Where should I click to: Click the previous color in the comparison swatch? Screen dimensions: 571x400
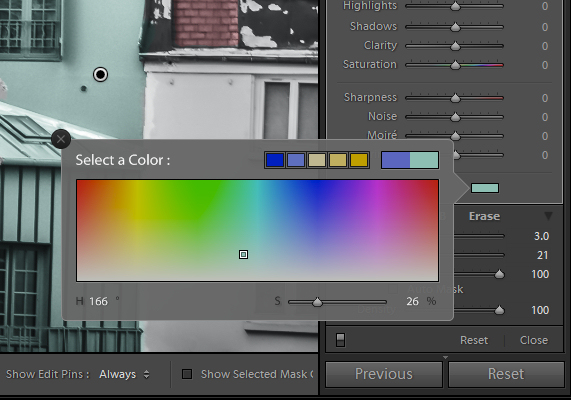(x=396, y=160)
